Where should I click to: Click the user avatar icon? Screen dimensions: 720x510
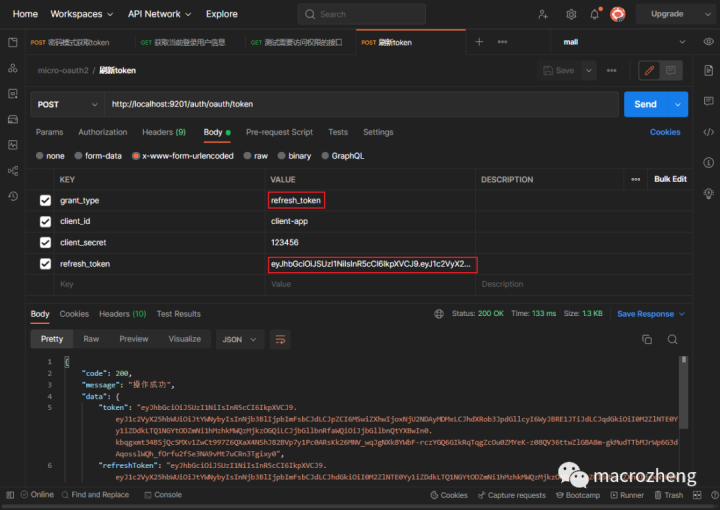[618, 14]
